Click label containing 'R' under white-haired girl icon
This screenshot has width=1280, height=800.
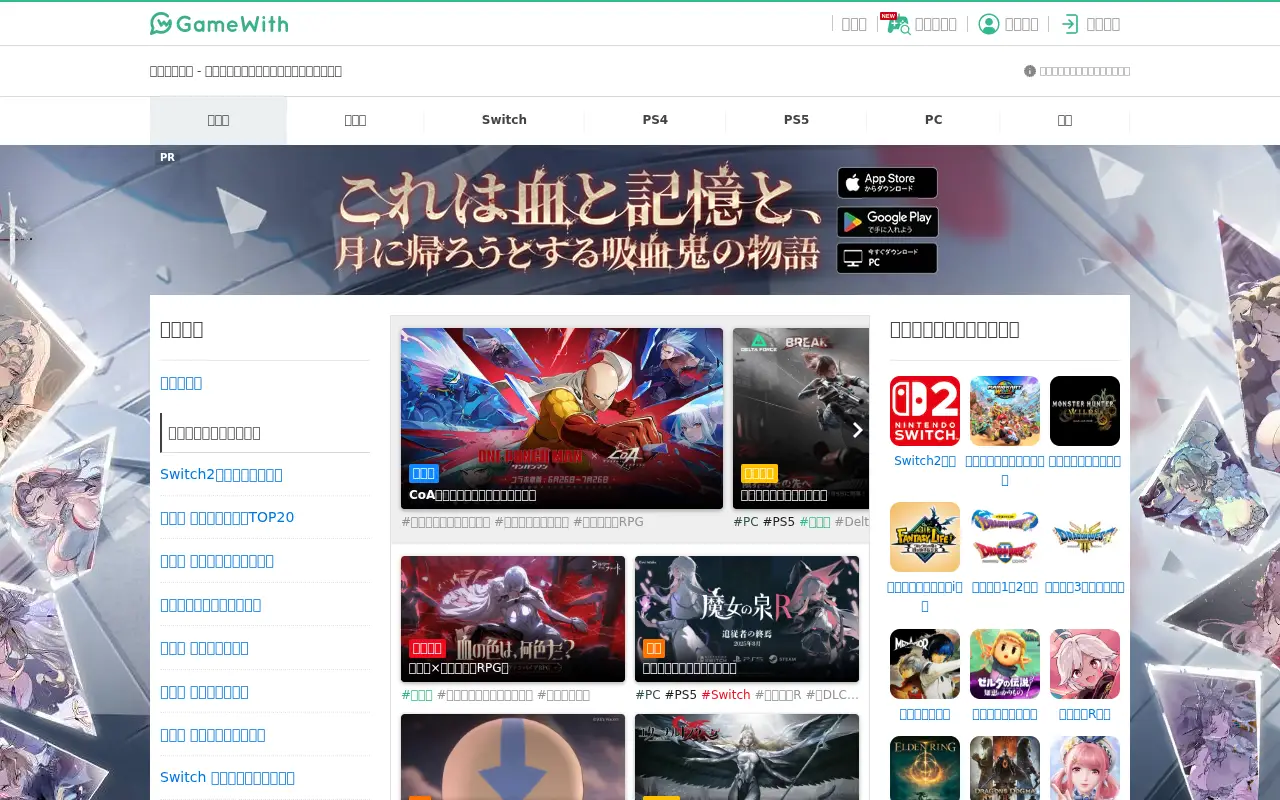coord(1085,714)
